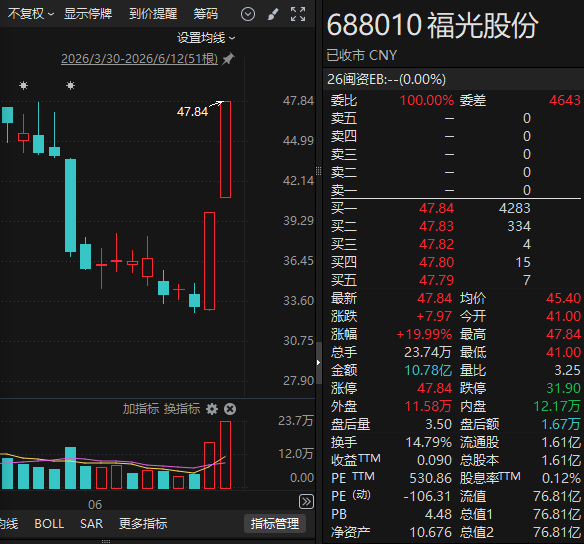
Task: Click the 买五 price 47.79
Action: (436, 280)
